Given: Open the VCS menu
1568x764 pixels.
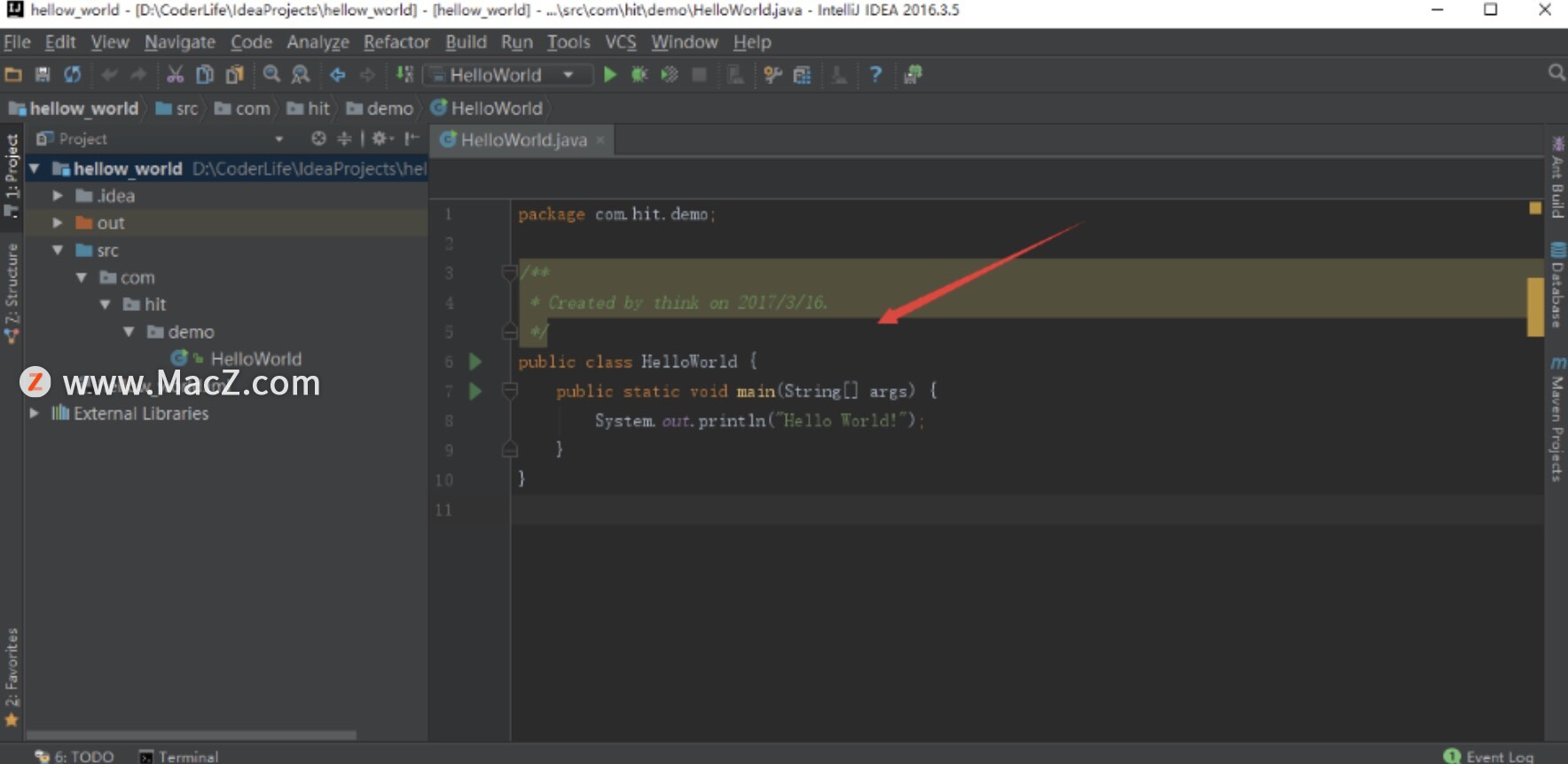Looking at the screenshot, I should click(x=621, y=42).
